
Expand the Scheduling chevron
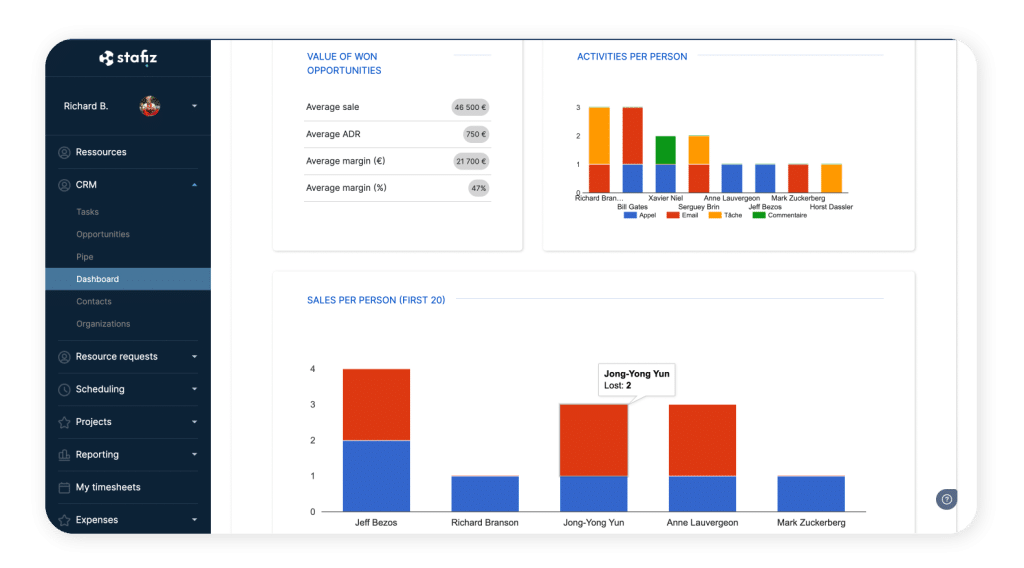195,389
